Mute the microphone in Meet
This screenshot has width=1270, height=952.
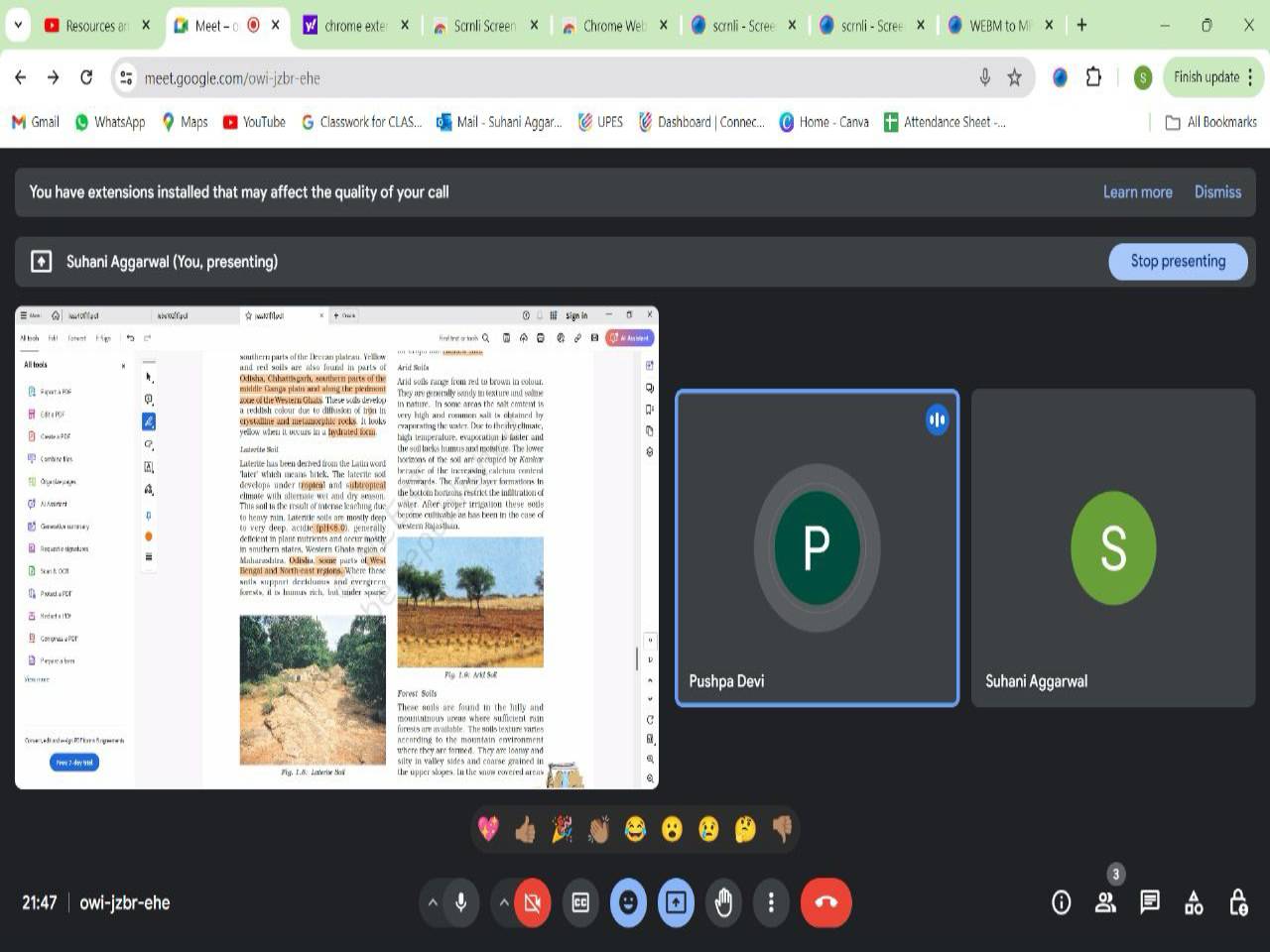coord(460,902)
